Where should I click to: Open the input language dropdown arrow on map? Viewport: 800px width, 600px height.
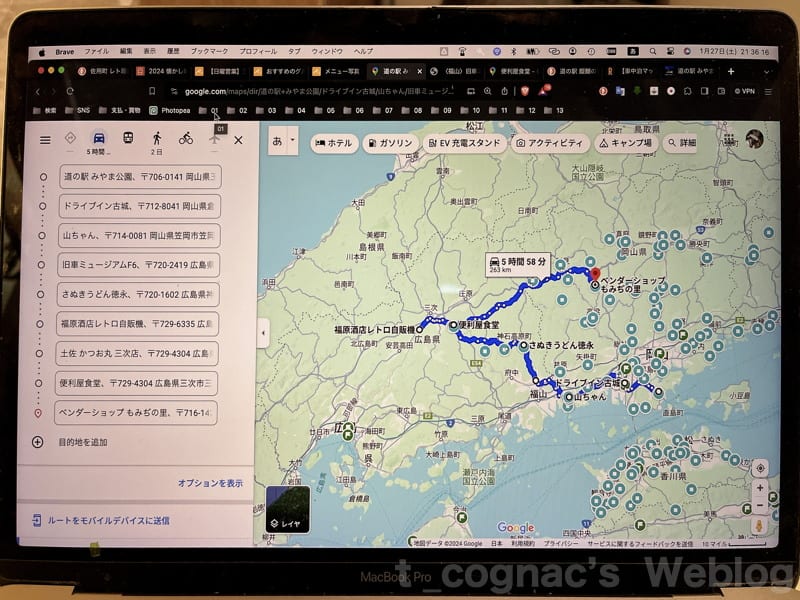tap(293, 139)
